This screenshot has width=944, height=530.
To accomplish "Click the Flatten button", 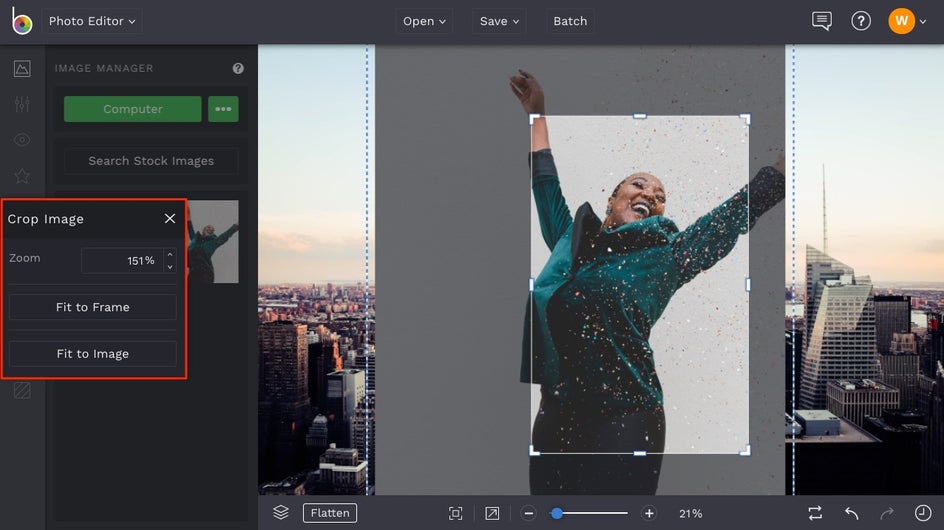I will [x=330, y=513].
